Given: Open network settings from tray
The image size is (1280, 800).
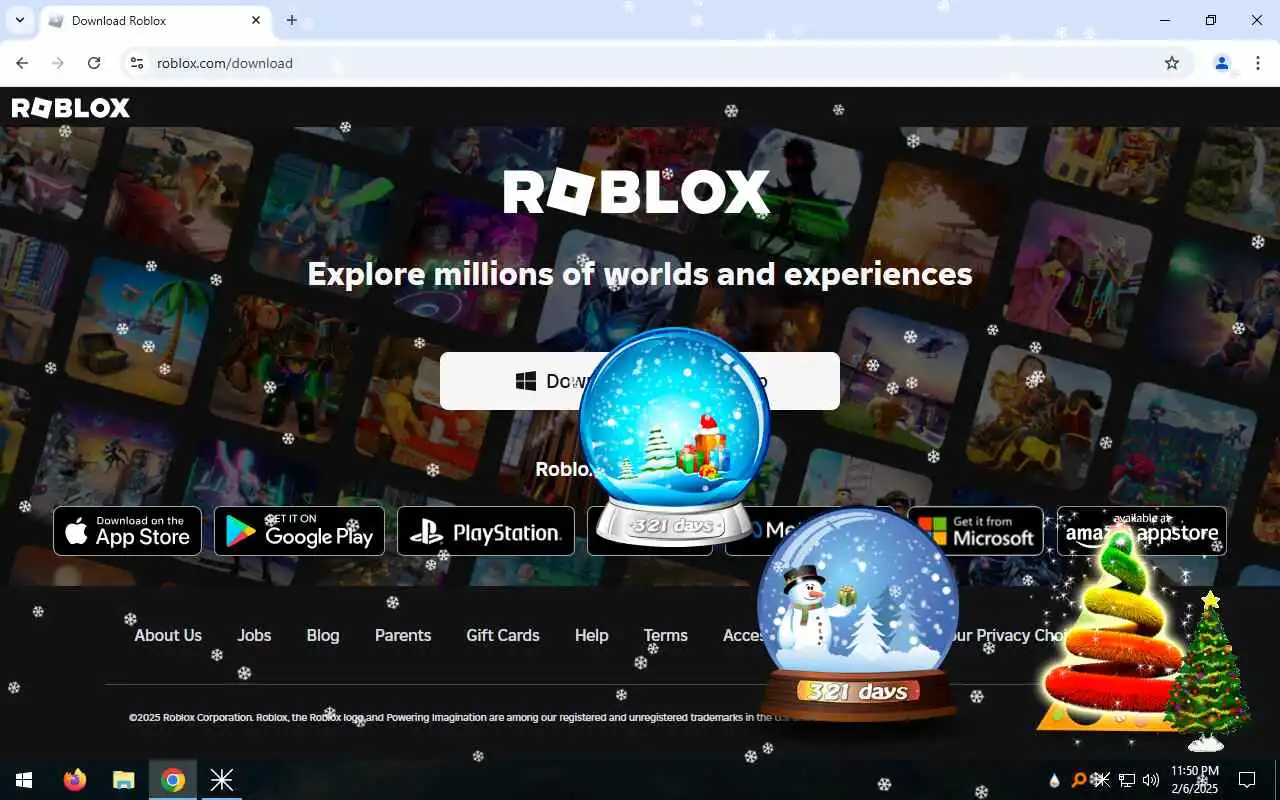Looking at the screenshot, I should [1126, 780].
